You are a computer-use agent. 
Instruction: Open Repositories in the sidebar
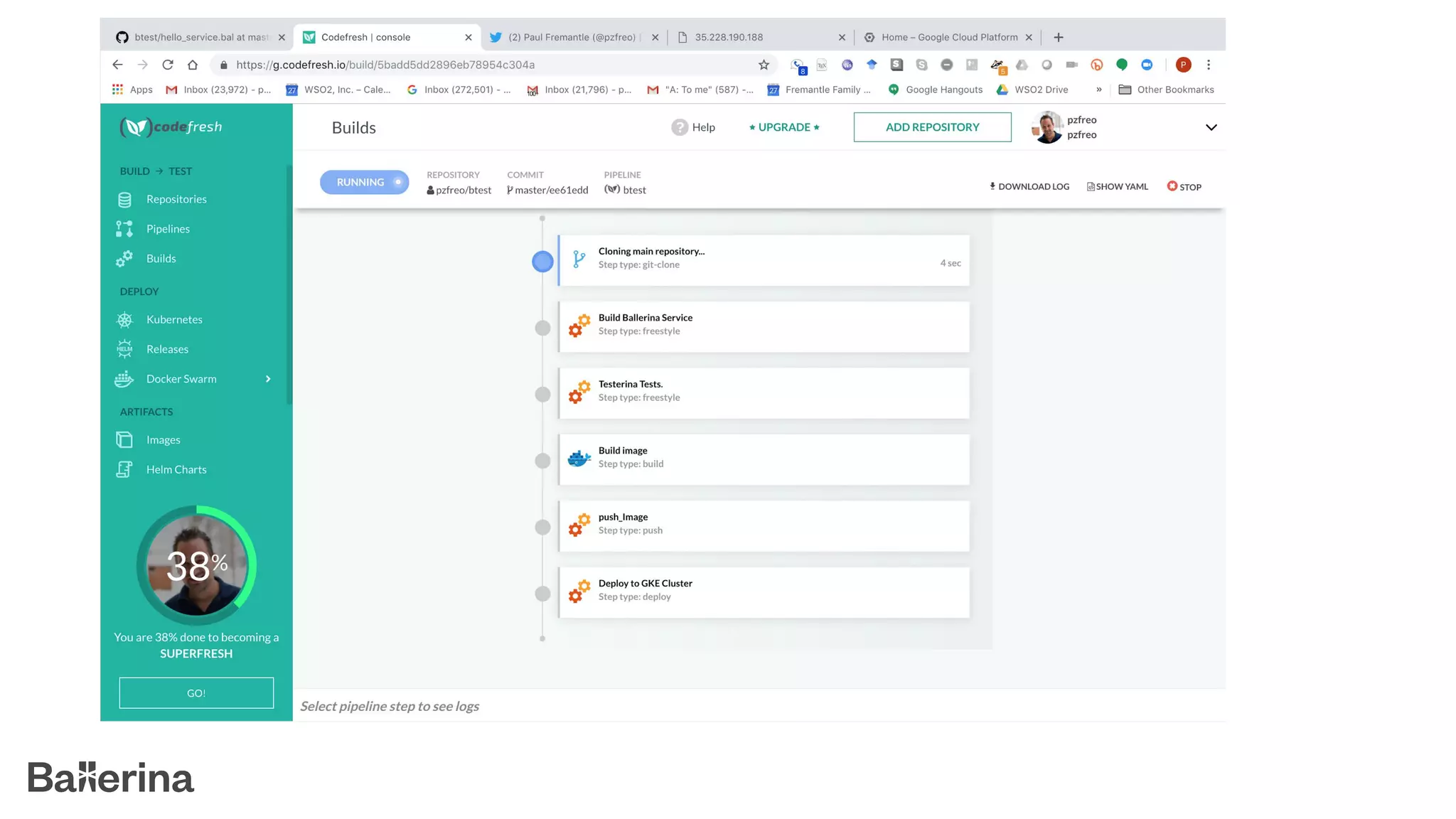(x=176, y=199)
